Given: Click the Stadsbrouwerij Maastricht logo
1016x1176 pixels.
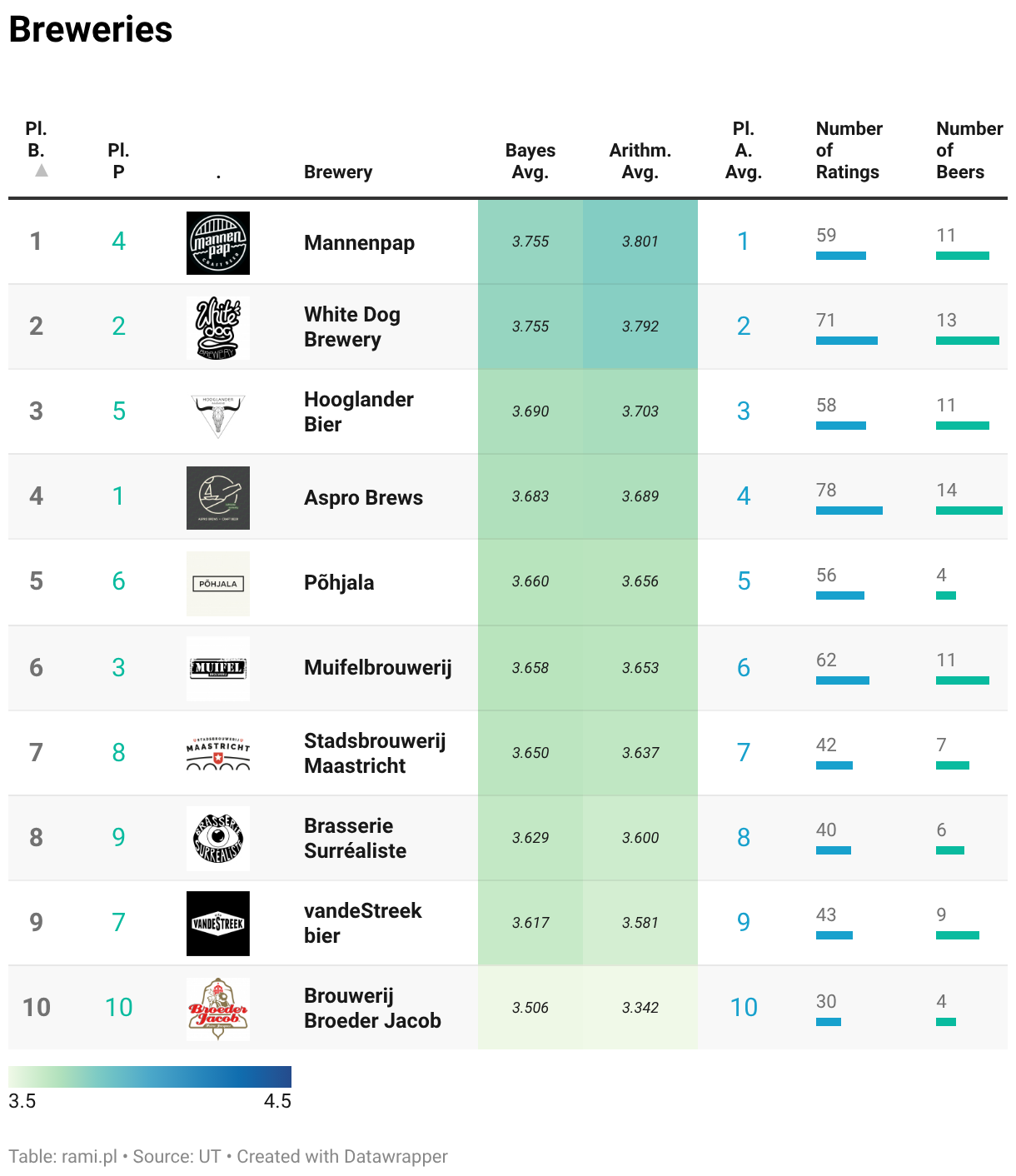Looking at the screenshot, I should pyautogui.click(x=218, y=754).
